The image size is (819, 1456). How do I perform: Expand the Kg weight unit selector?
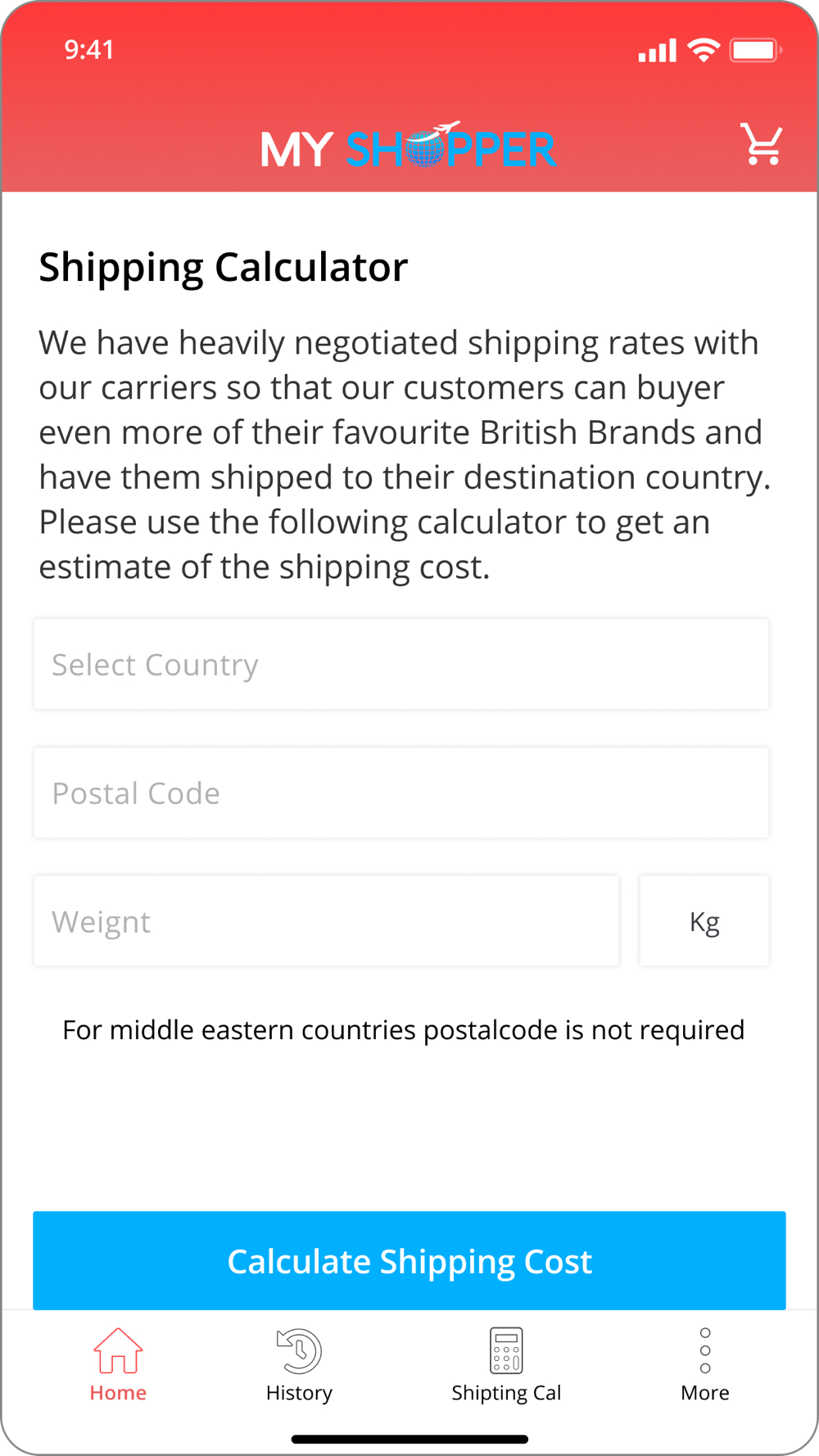pos(704,921)
